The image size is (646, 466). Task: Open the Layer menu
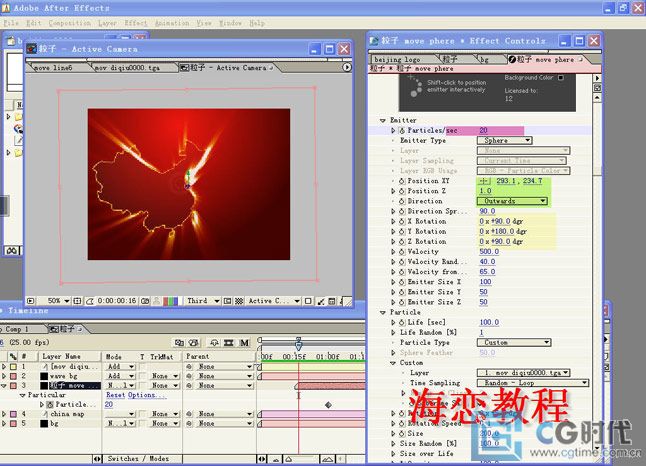point(107,23)
